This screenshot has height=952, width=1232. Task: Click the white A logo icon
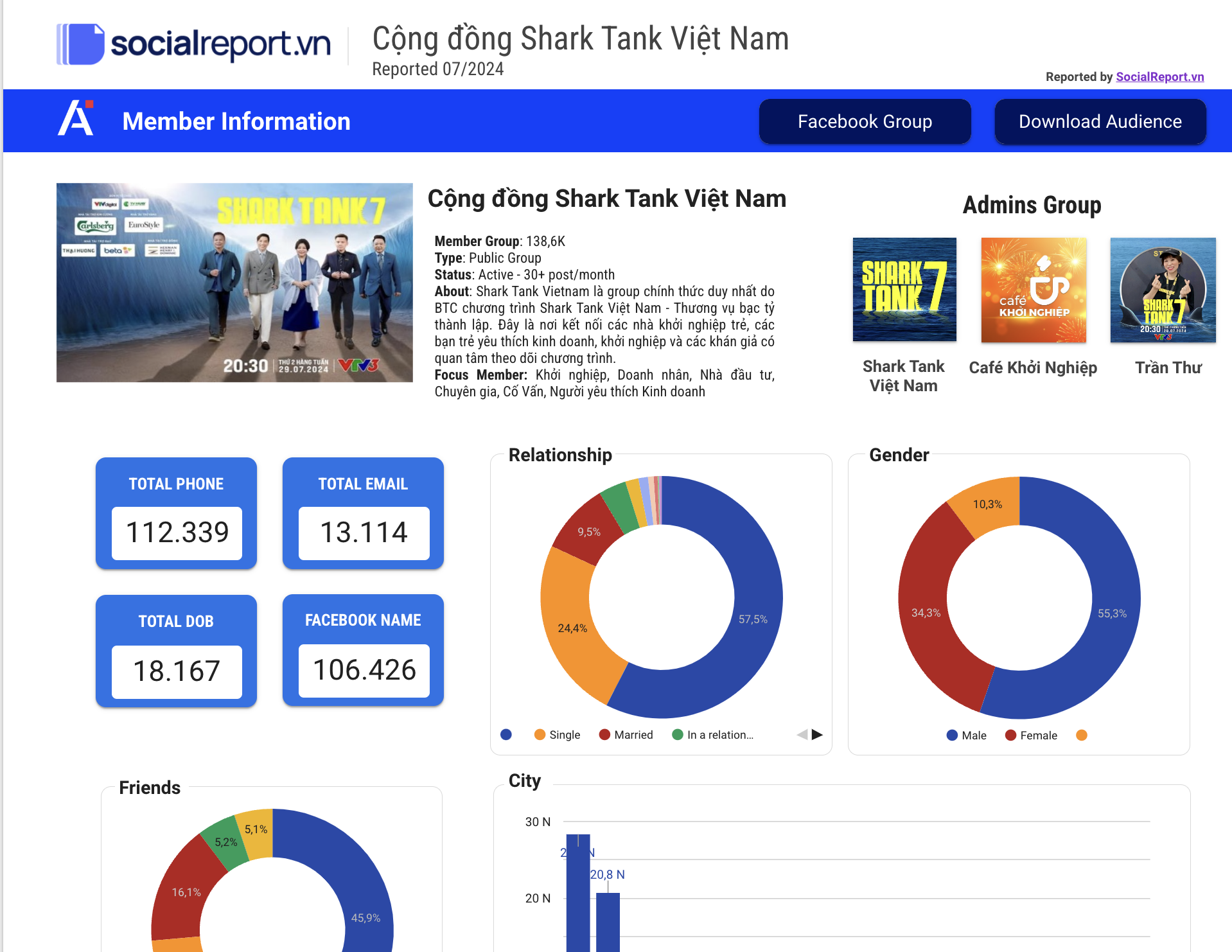click(x=76, y=118)
